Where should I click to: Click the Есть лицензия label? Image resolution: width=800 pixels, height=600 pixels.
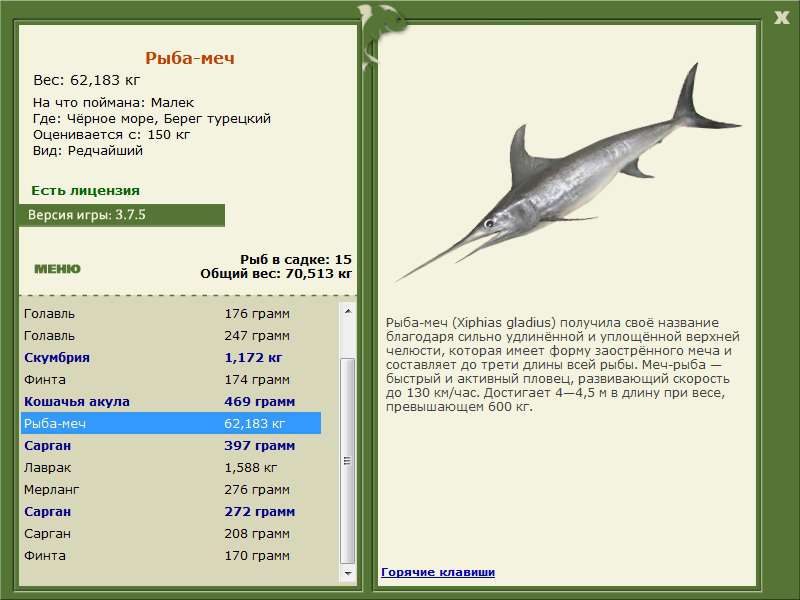pyautogui.click(x=85, y=190)
